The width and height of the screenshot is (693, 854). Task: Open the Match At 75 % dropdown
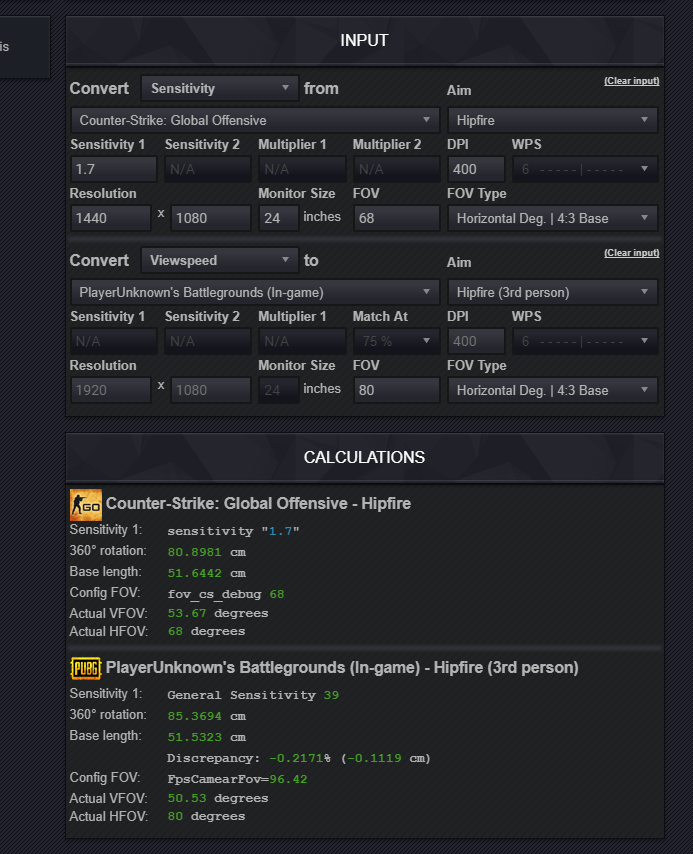click(397, 341)
